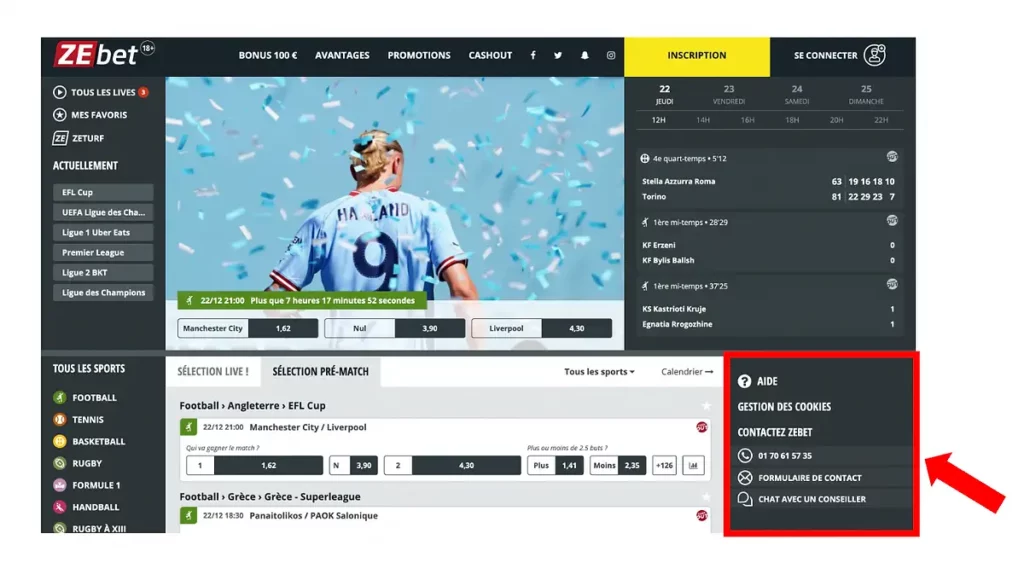Expand more bets with +126
The width and height of the screenshot is (1024, 580).
(664, 465)
